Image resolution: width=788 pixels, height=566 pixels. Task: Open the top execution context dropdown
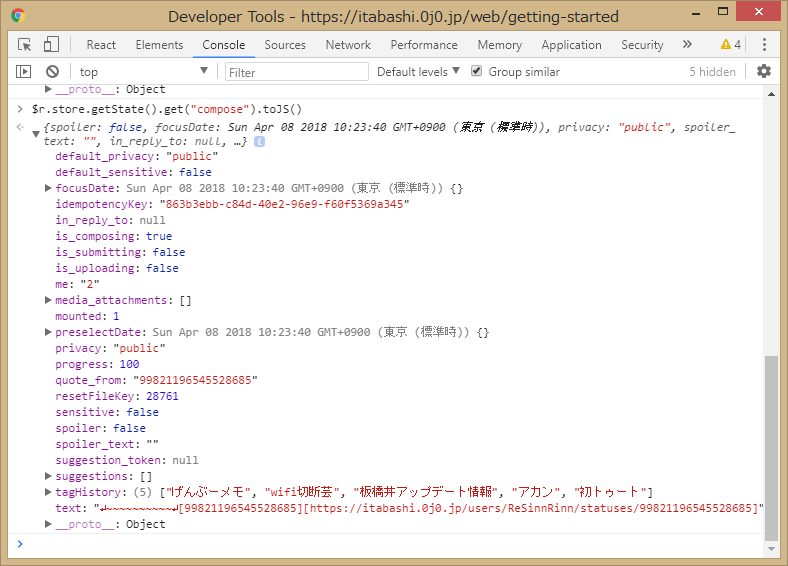point(143,72)
